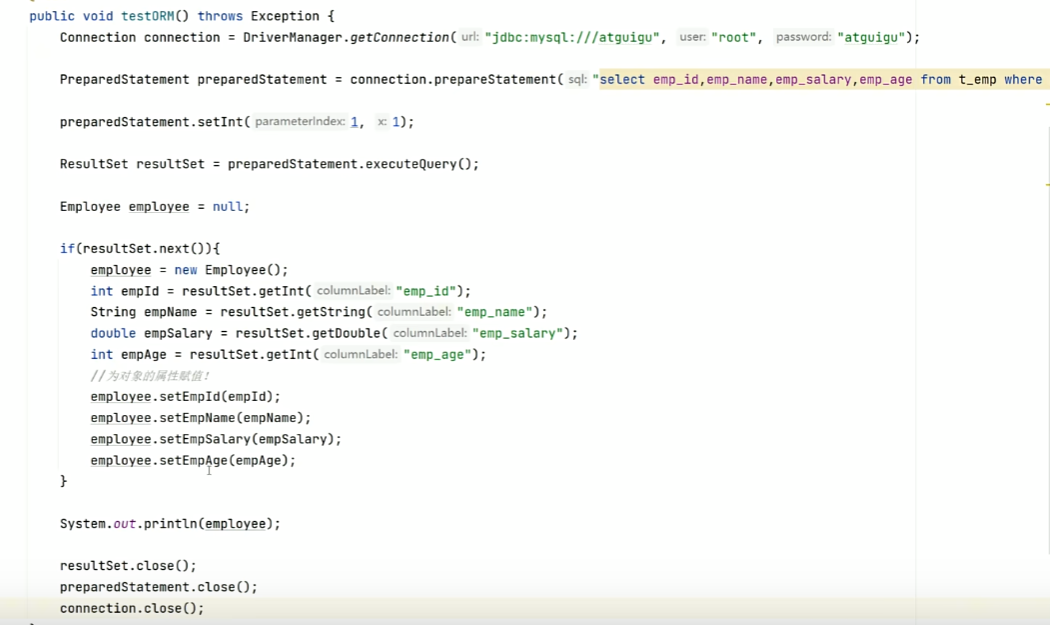Click the "emp_salary" column label string
Screen dimensions: 1050x625
[518, 334]
